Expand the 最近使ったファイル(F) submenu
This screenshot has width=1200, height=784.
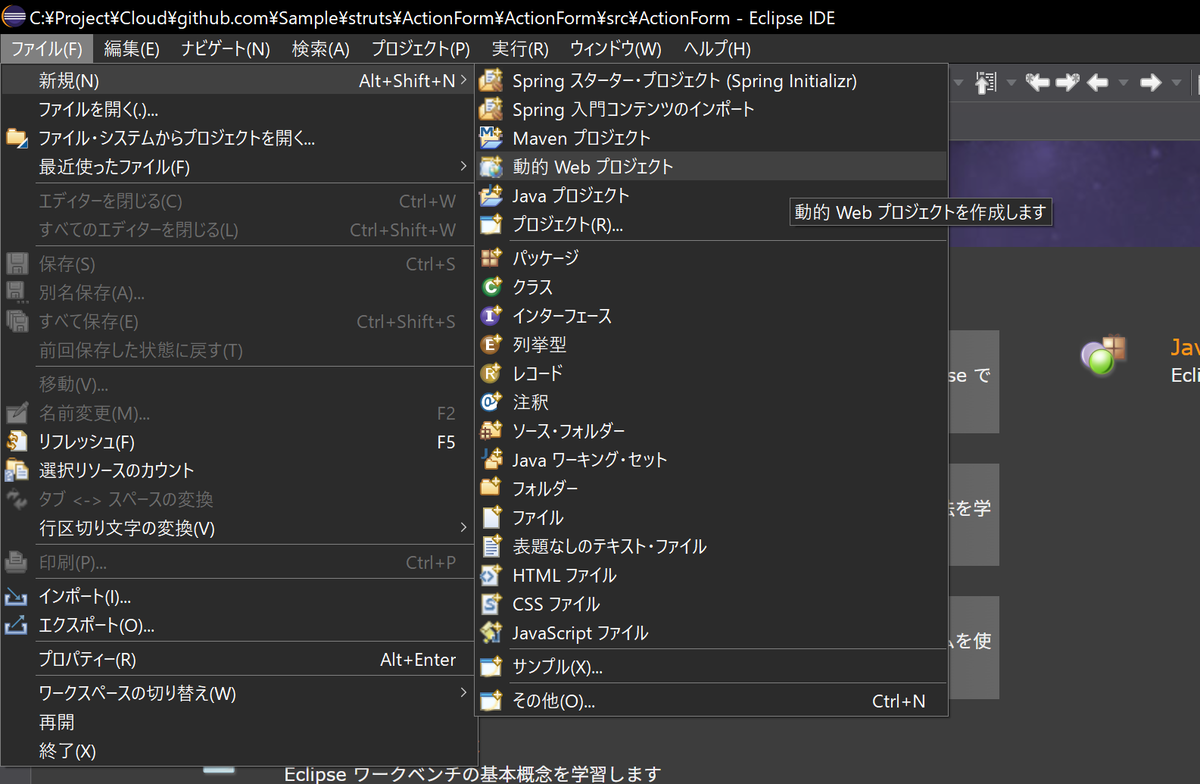238,167
